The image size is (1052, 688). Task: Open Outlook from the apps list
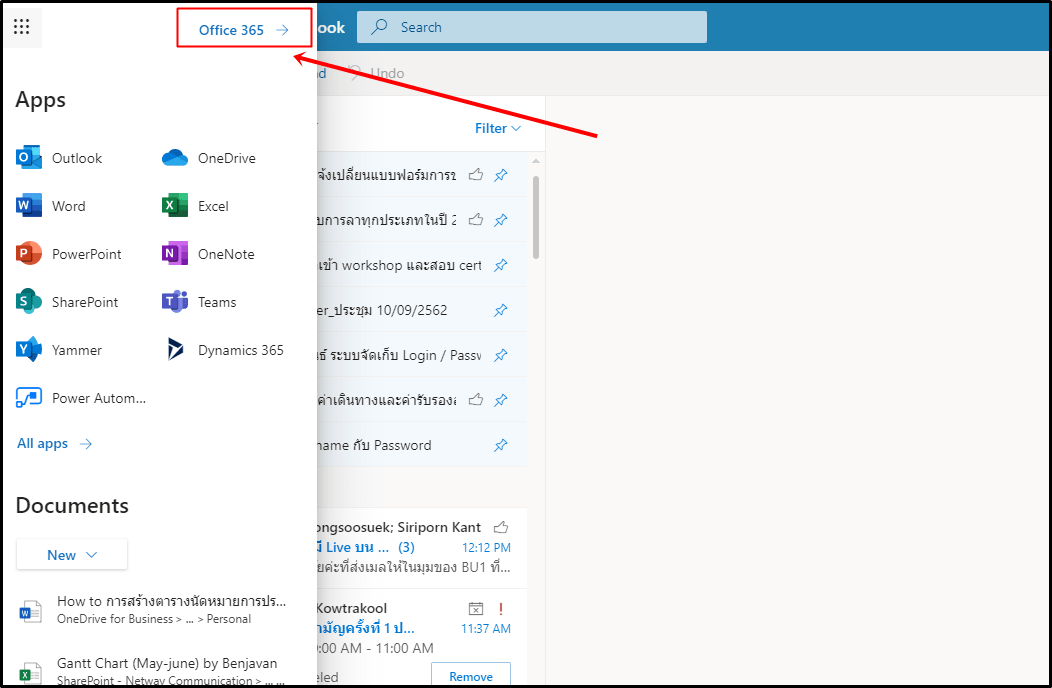coord(60,158)
